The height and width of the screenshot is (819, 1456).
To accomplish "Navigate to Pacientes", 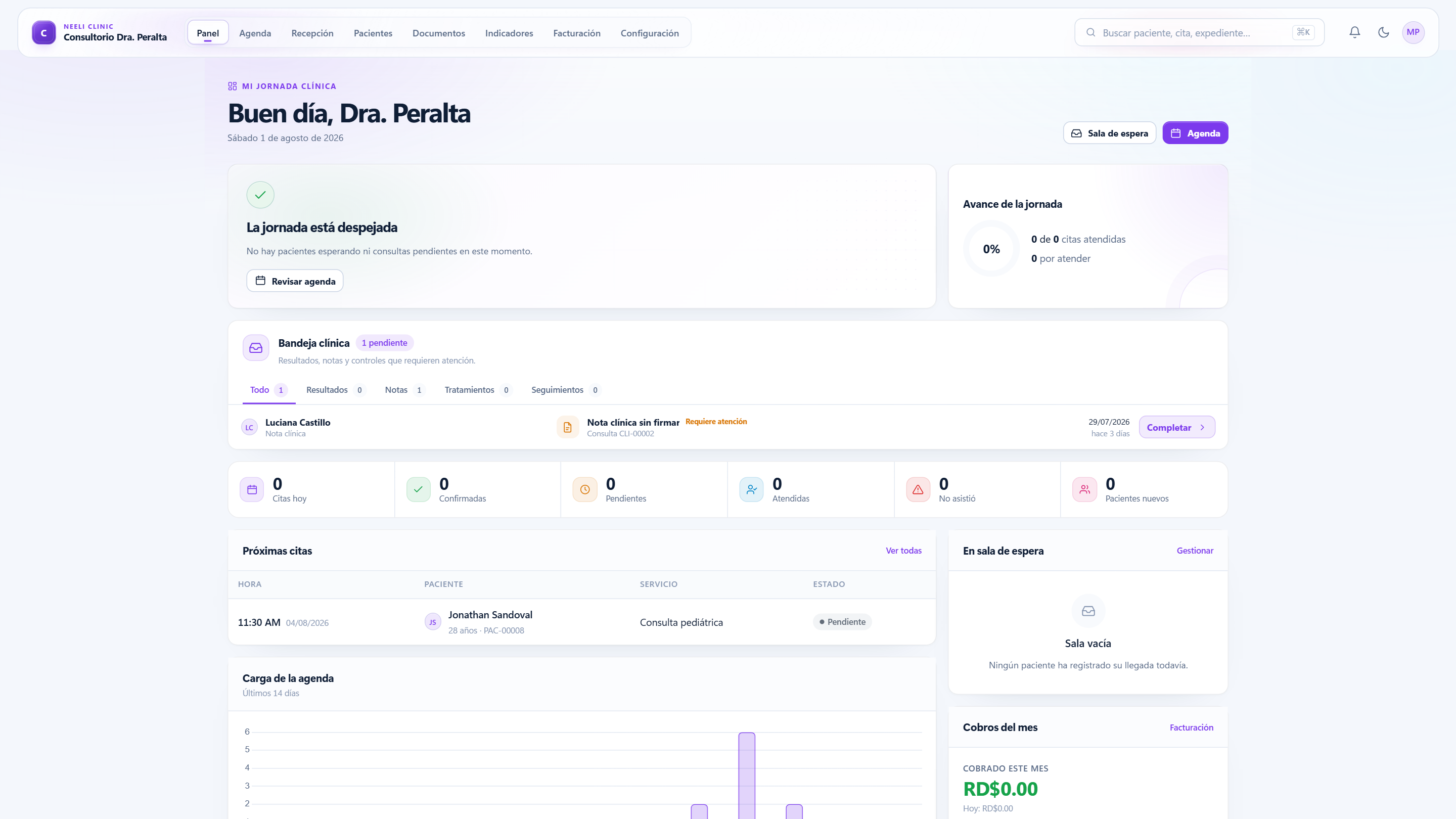I will point(373,33).
